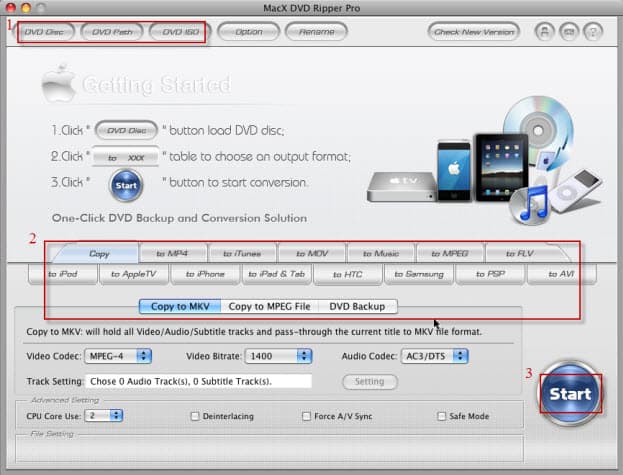
Task: Switch to the to AVI tab
Action: pyautogui.click(x=561, y=274)
